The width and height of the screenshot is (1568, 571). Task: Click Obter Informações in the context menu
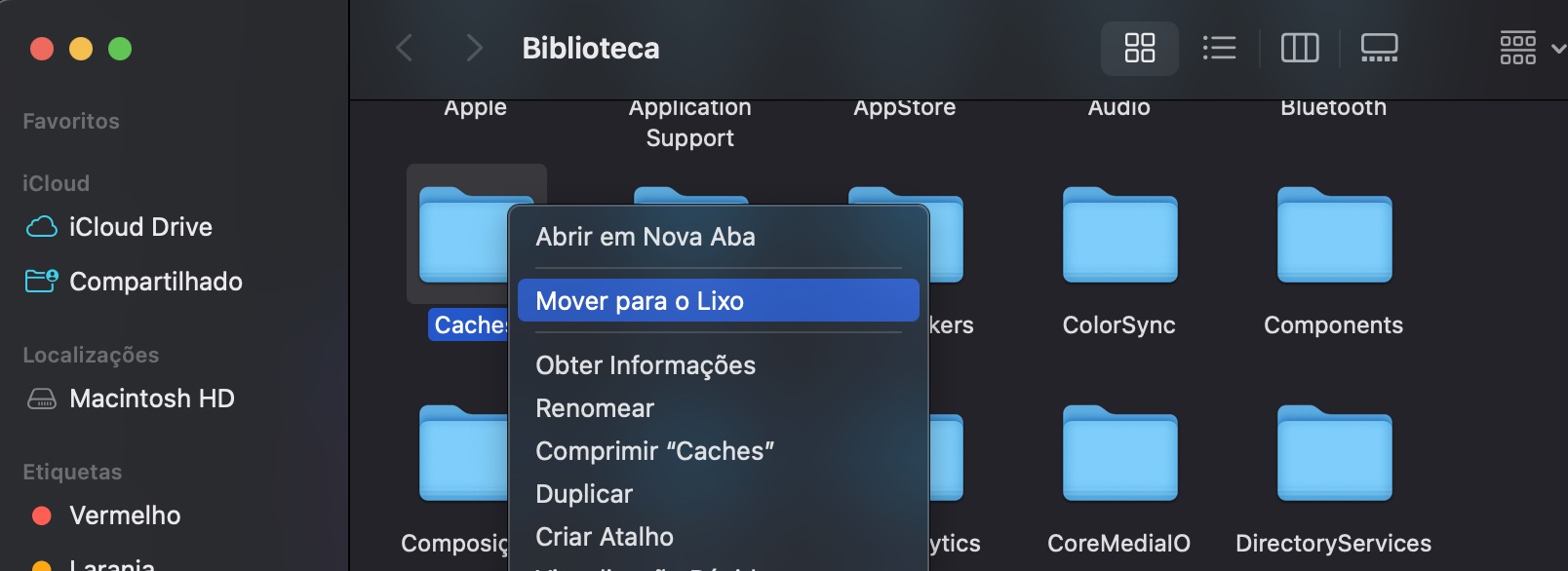click(x=646, y=364)
